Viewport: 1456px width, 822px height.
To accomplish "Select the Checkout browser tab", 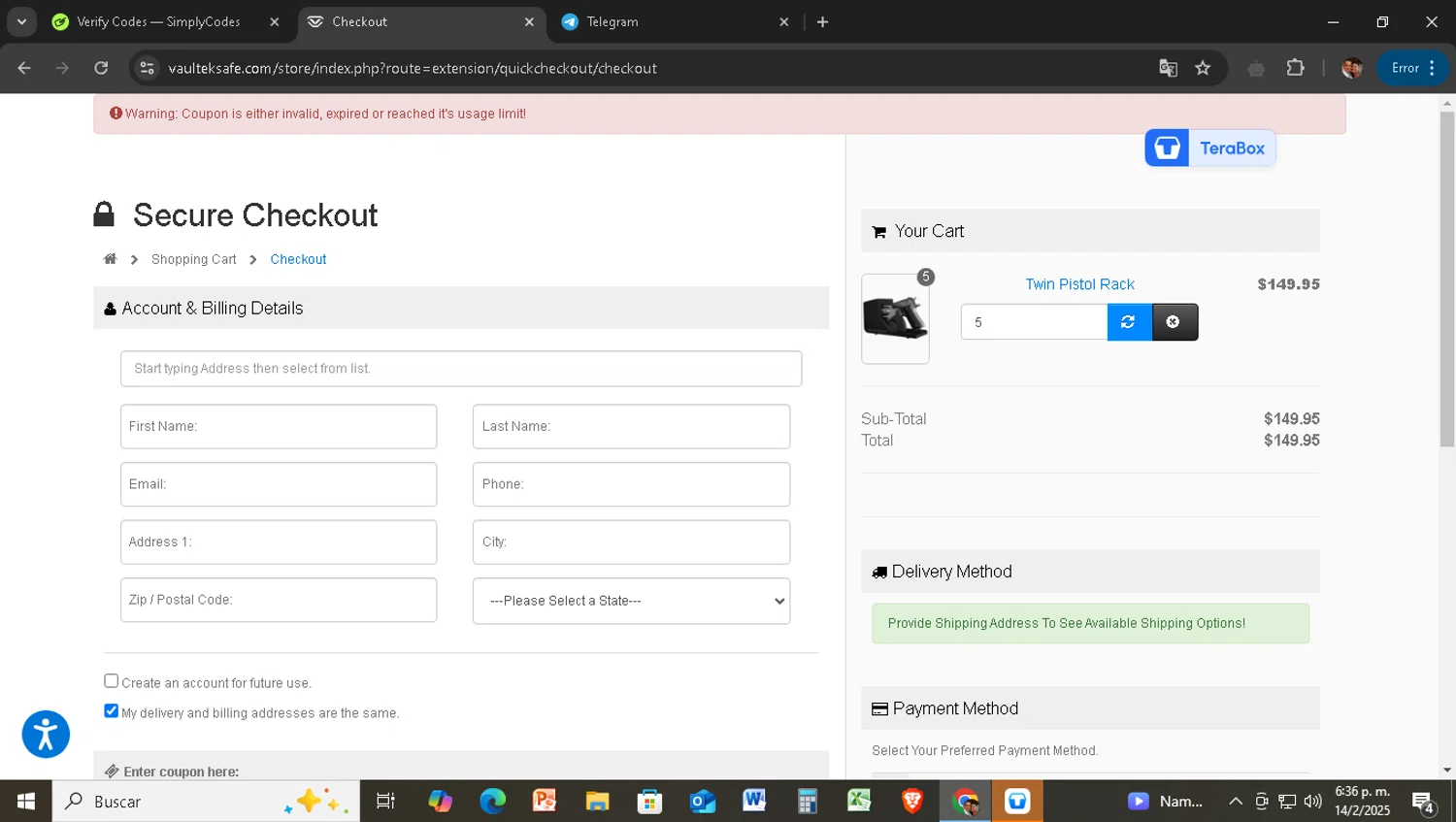I will 421,21.
